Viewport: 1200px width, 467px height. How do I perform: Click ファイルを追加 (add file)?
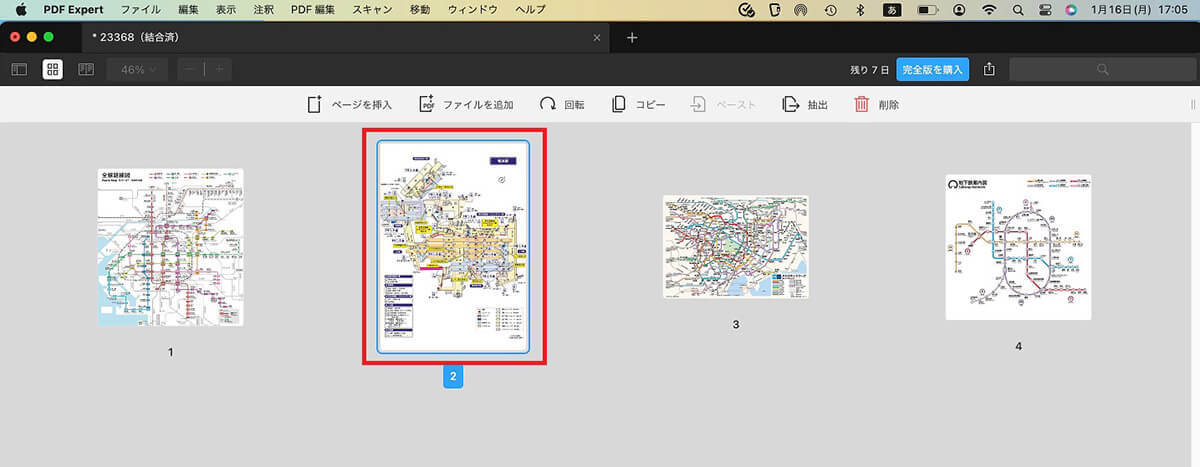[466, 104]
